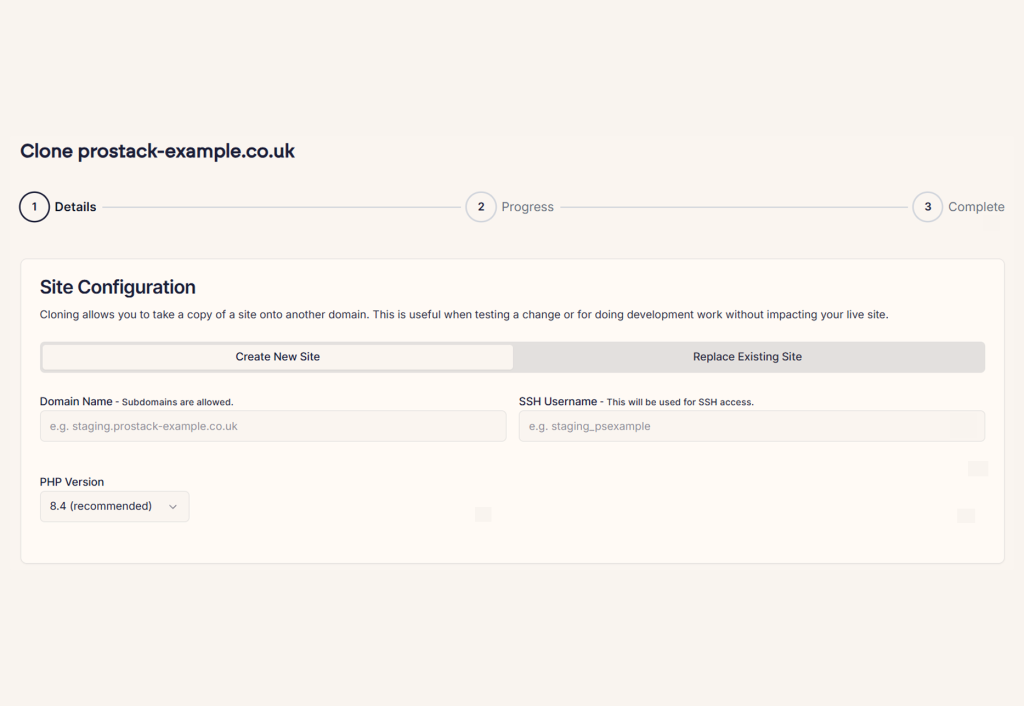Click the PHP Version label
Viewport: 1024px width, 706px height.
72,482
